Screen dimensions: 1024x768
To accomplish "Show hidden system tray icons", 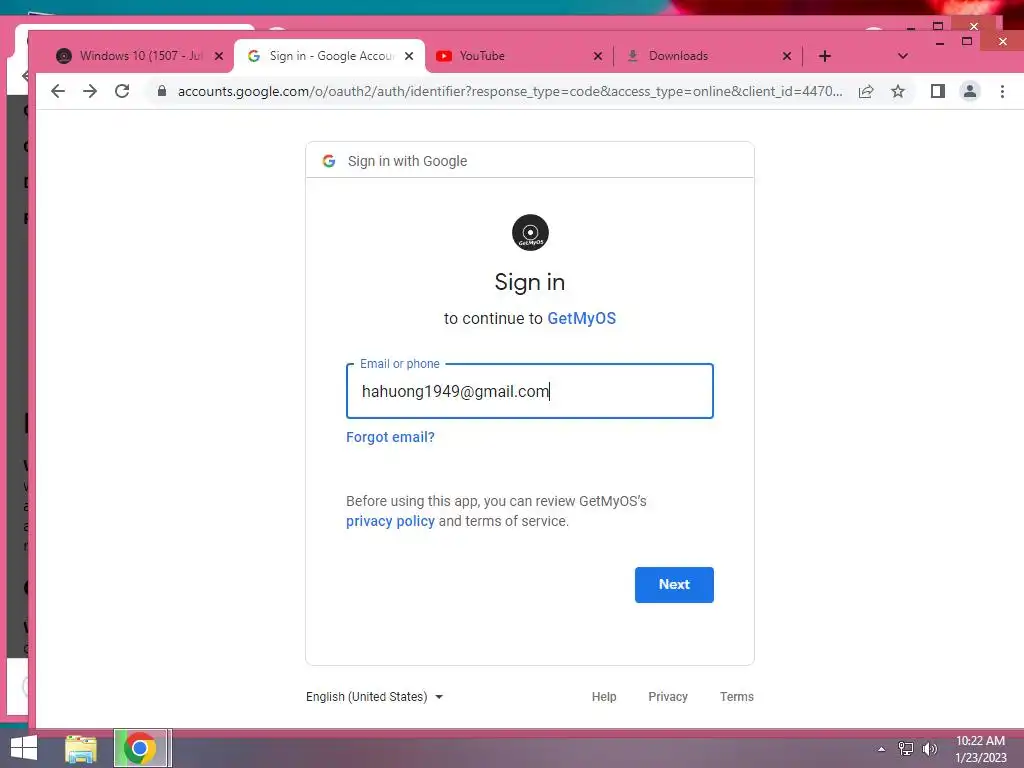I will tap(881, 749).
